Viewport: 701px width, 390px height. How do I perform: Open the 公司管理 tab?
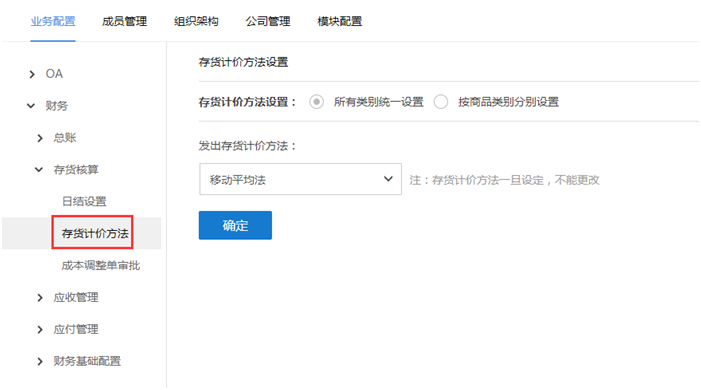pyautogui.click(x=268, y=21)
